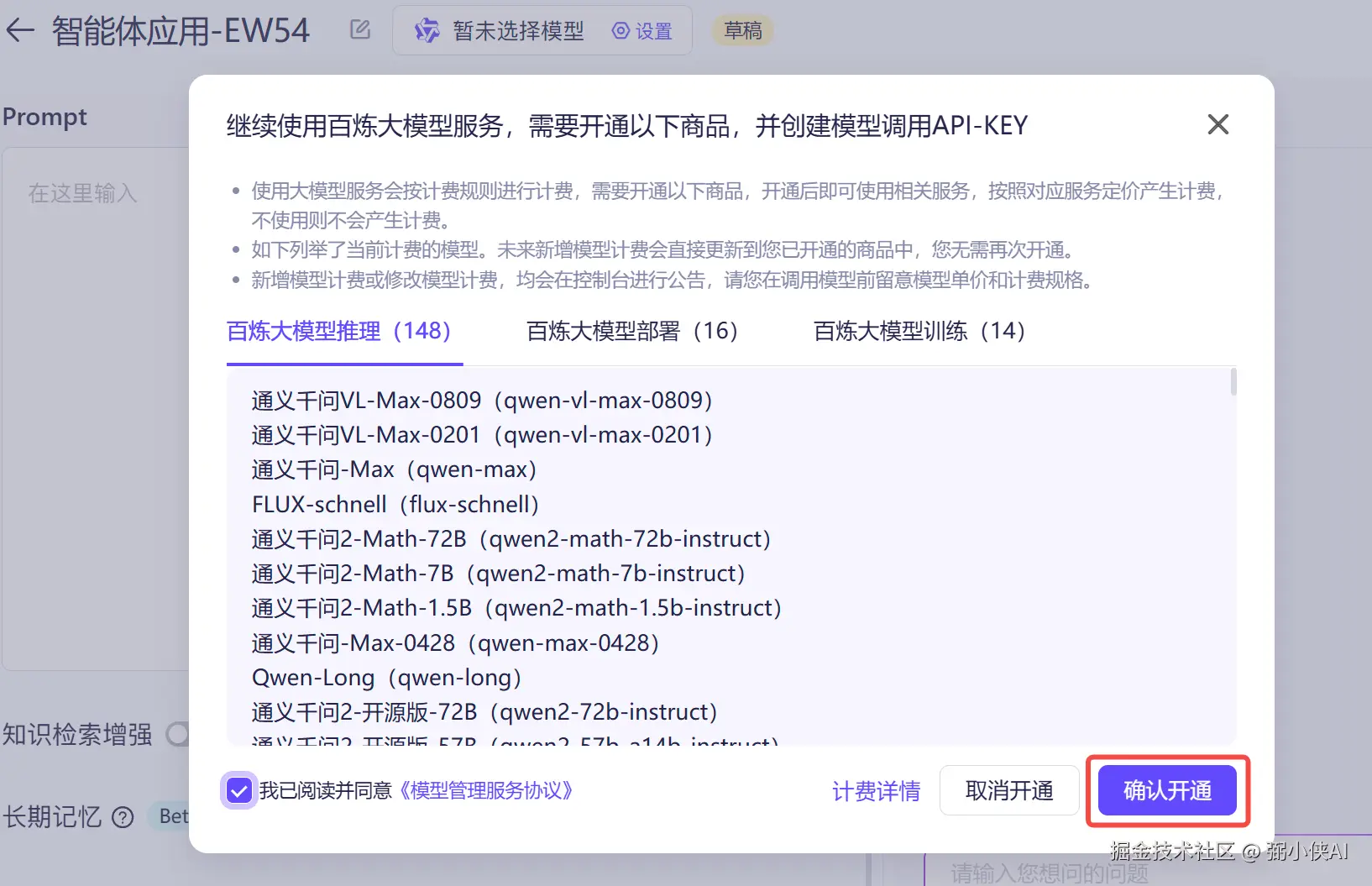Close the dialog with the X icon
The image size is (1372, 886).
pos(1218,124)
